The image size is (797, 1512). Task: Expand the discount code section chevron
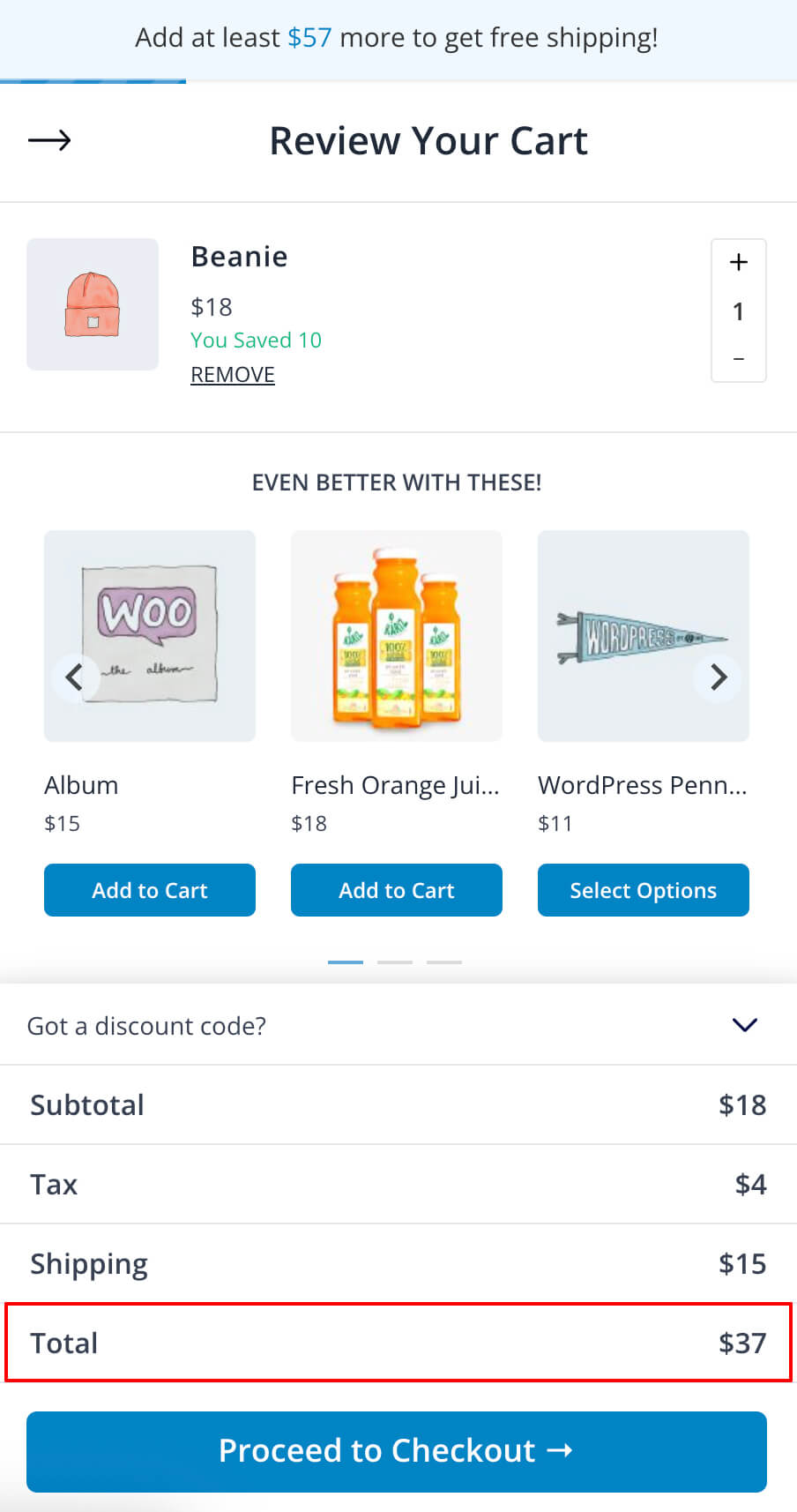click(745, 1025)
